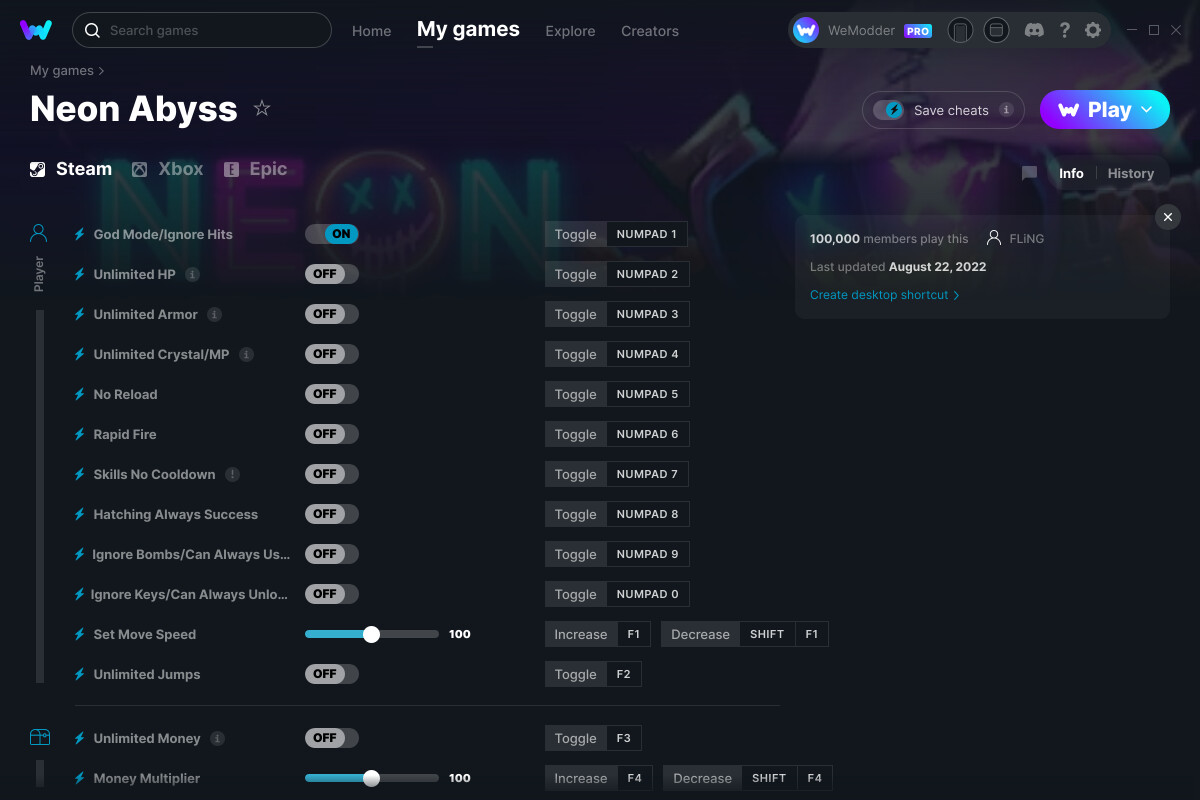The width and height of the screenshot is (1200, 800).
Task: Open the History tab
Action: [1130, 173]
